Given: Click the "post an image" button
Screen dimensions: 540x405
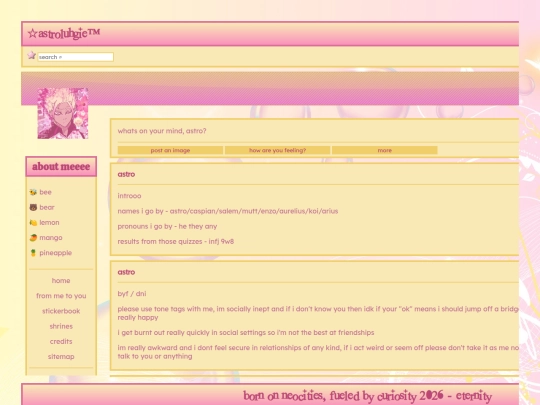Looking at the screenshot, I should [170, 150].
